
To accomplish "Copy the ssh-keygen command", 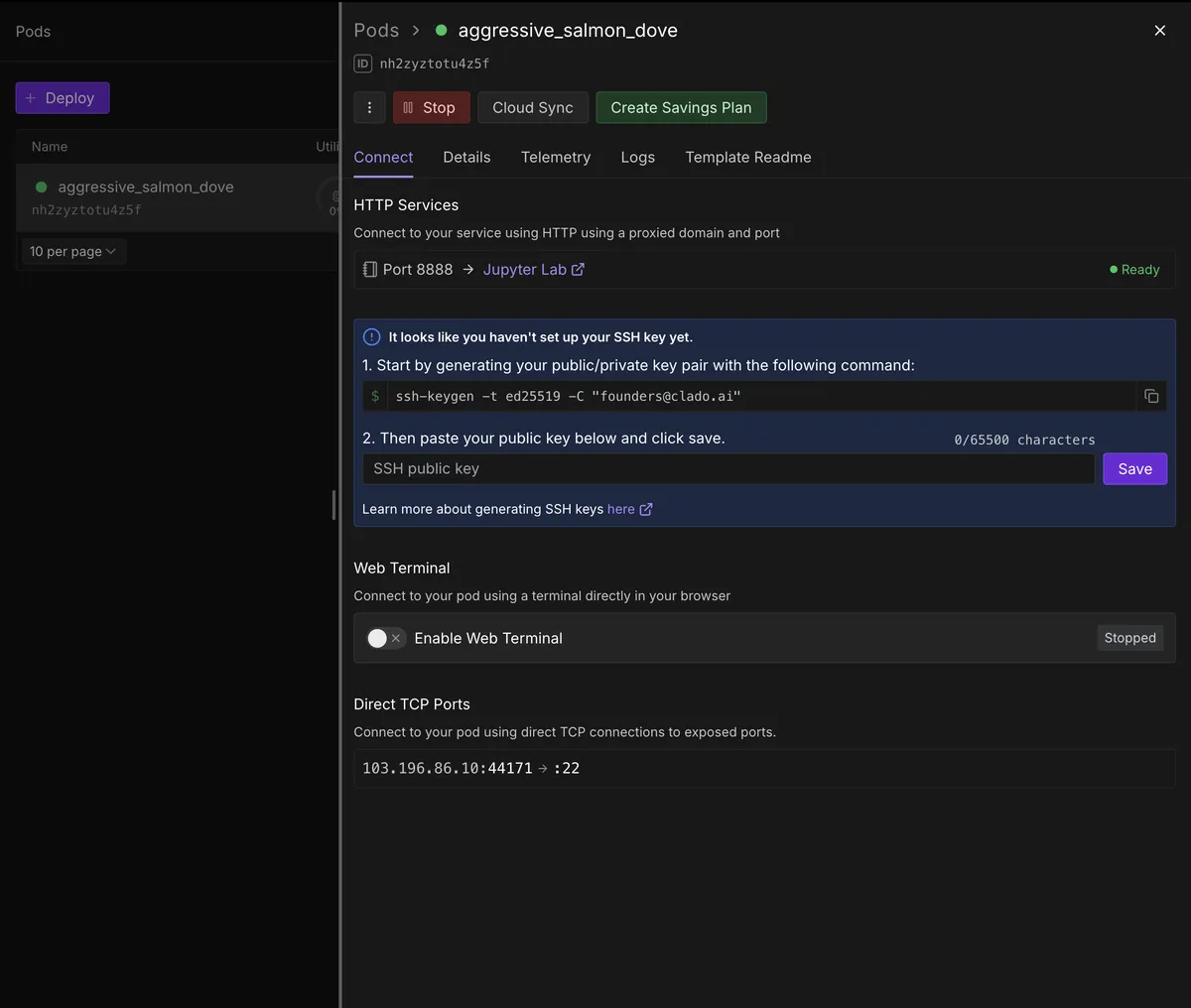I will point(1151,396).
